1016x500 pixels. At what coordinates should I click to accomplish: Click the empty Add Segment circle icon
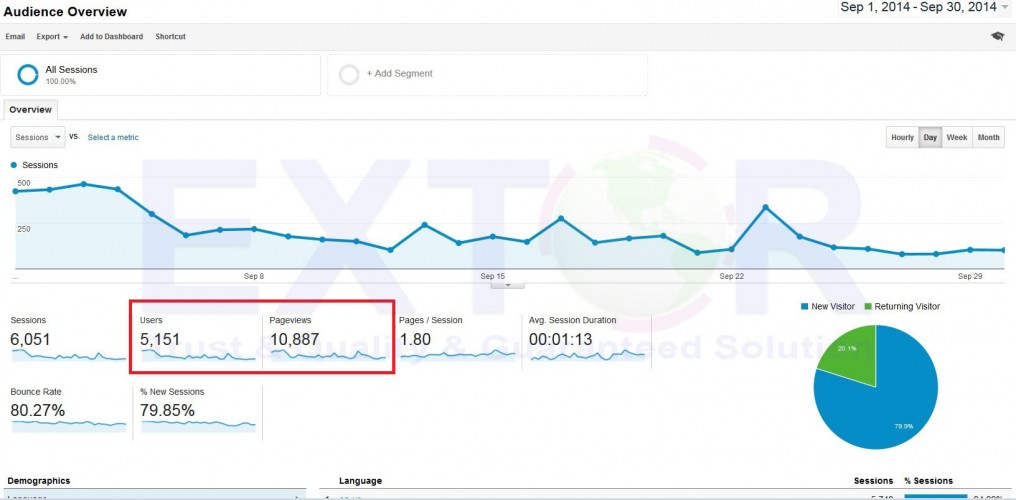[x=349, y=74]
